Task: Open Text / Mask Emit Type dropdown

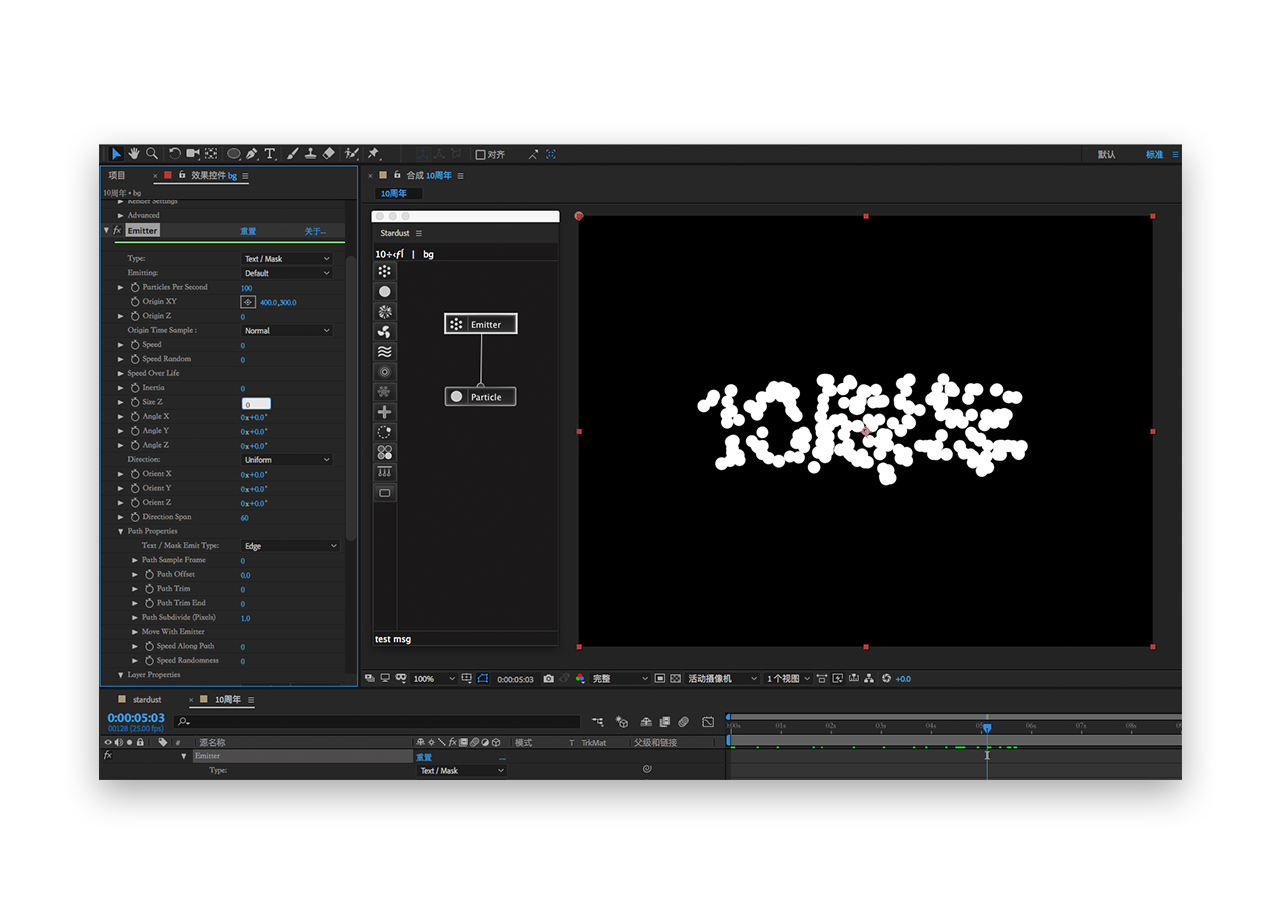Action: (x=291, y=546)
